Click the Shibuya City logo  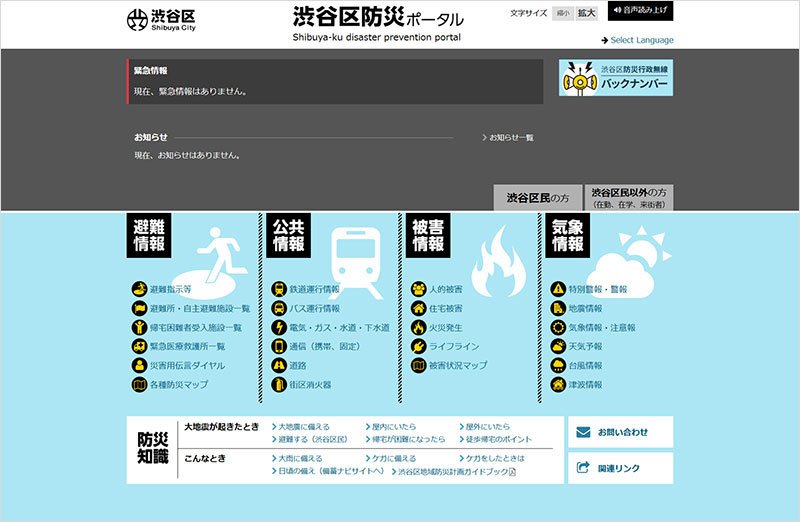click(x=161, y=20)
